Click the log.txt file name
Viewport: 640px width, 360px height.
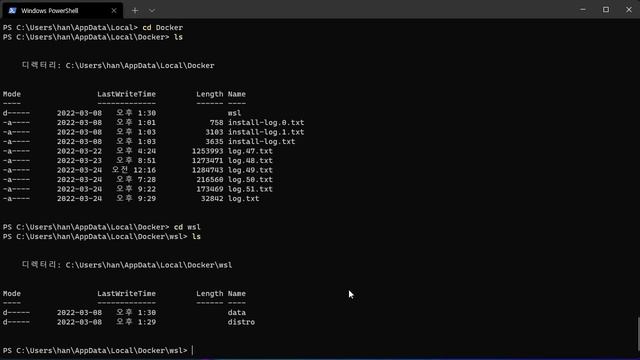243,198
